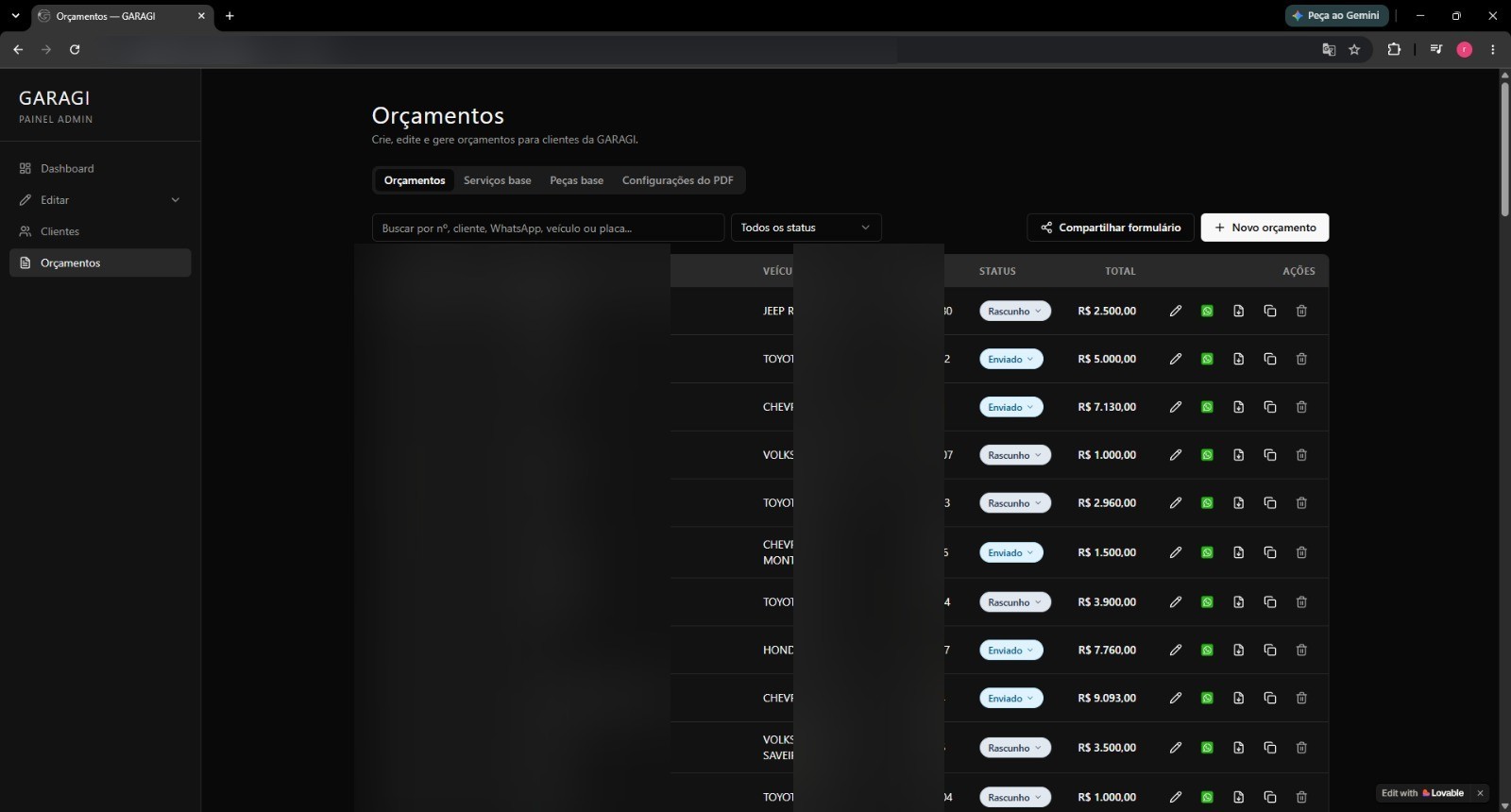The width and height of the screenshot is (1511, 812).
Task: Expand the Editar section in the sidebar
Action: click(x=100, y=200)
